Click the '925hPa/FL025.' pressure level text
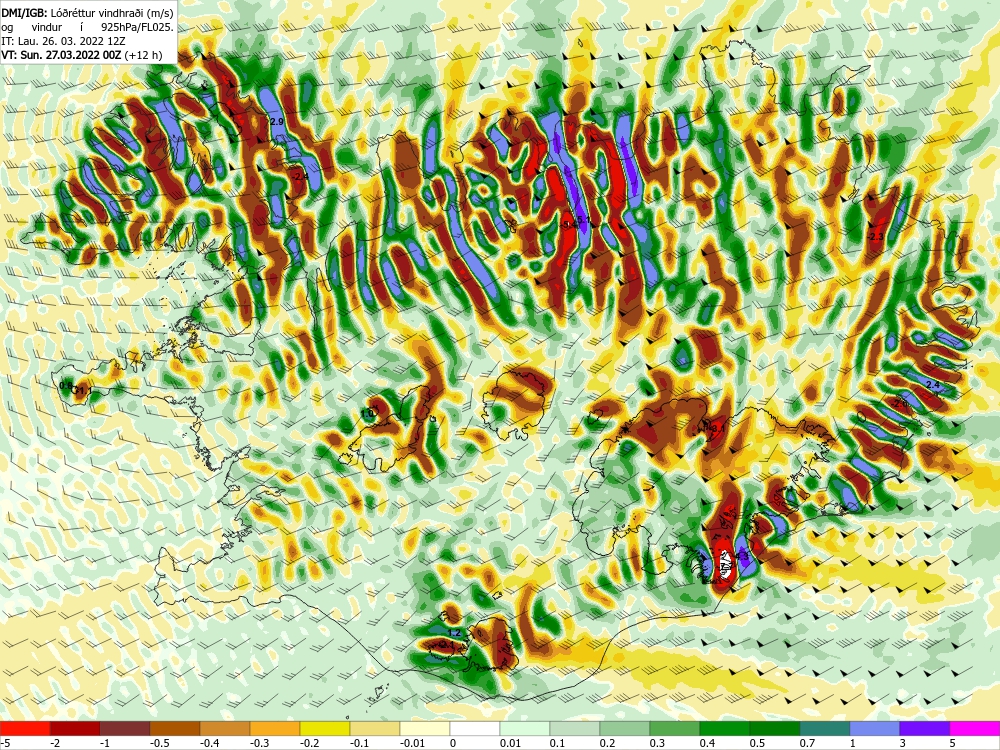Viewport: 1000px width, 750px height. pyautogui.click(x=137, y=27)
